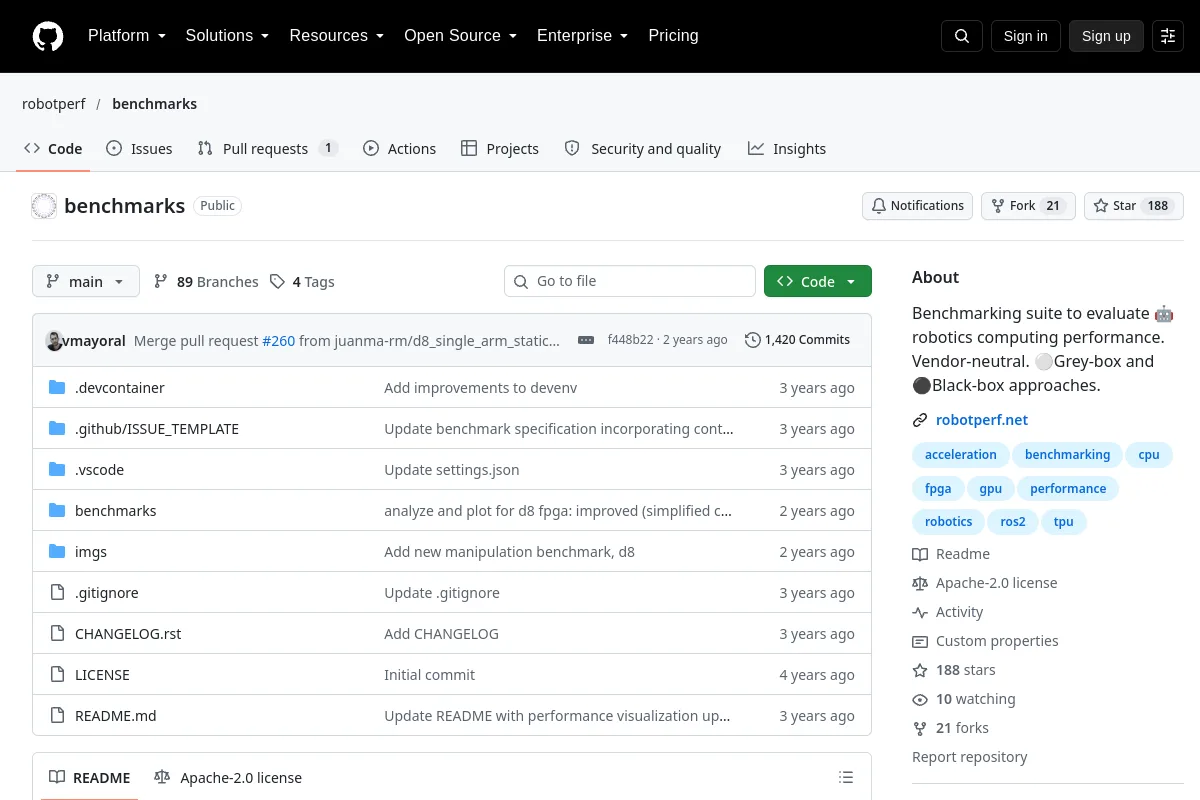Expand the Platform menu
The image size is (1200, 800).
(127, 36)
